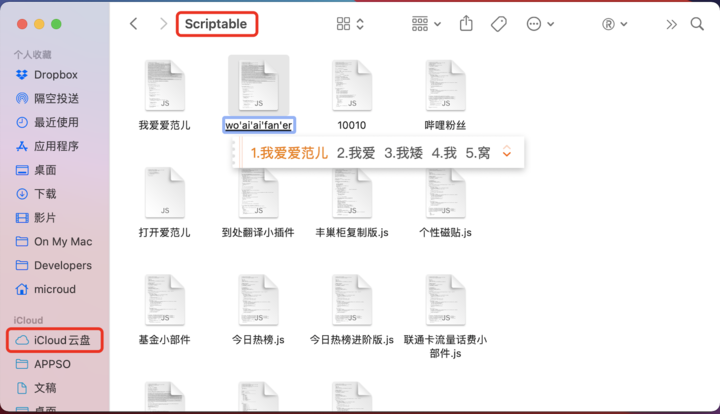Open APPSO folder in the sidebar
The image size is (720, 414).
tap(43, 364)
